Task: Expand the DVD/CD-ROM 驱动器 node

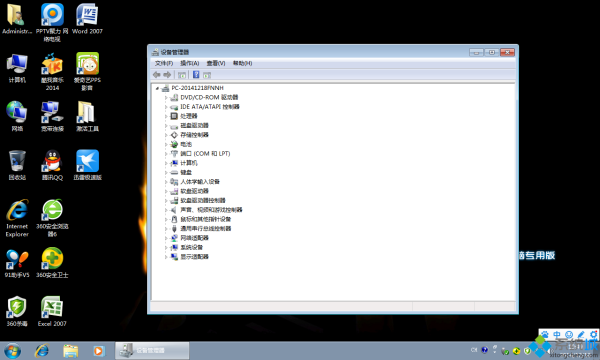Action: pyautogui.click(x=166, y=98)
